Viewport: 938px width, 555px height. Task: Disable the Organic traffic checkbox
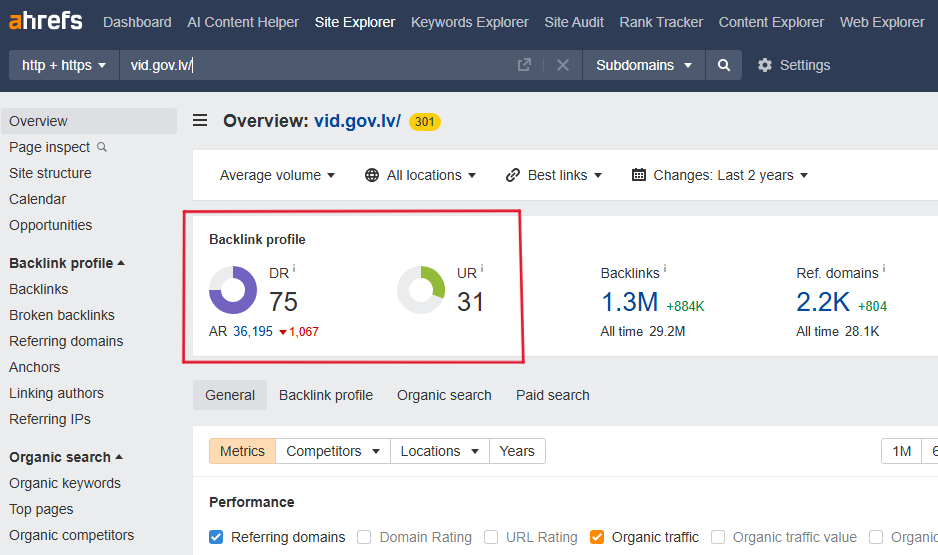[x=597, y=537]
